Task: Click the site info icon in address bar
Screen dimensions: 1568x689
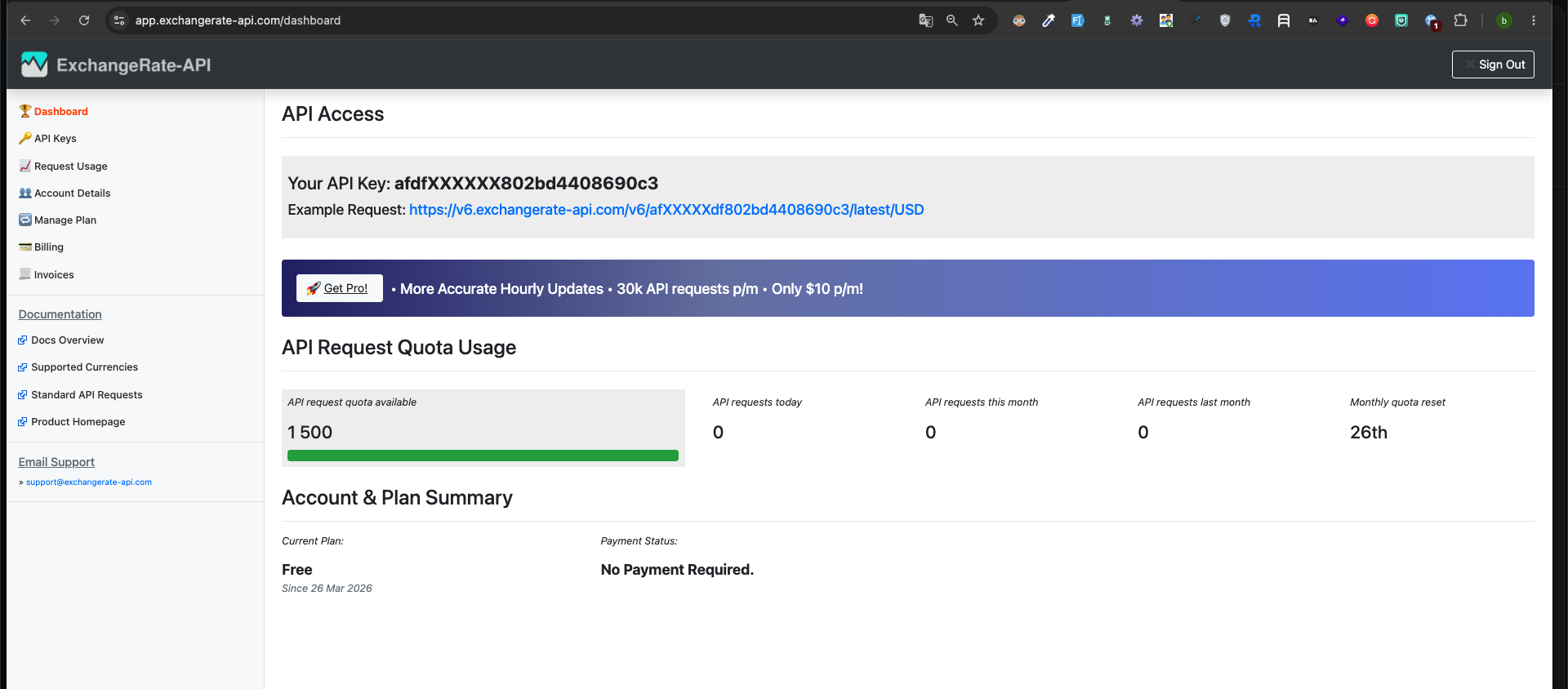Action: (x=119, y=20)
